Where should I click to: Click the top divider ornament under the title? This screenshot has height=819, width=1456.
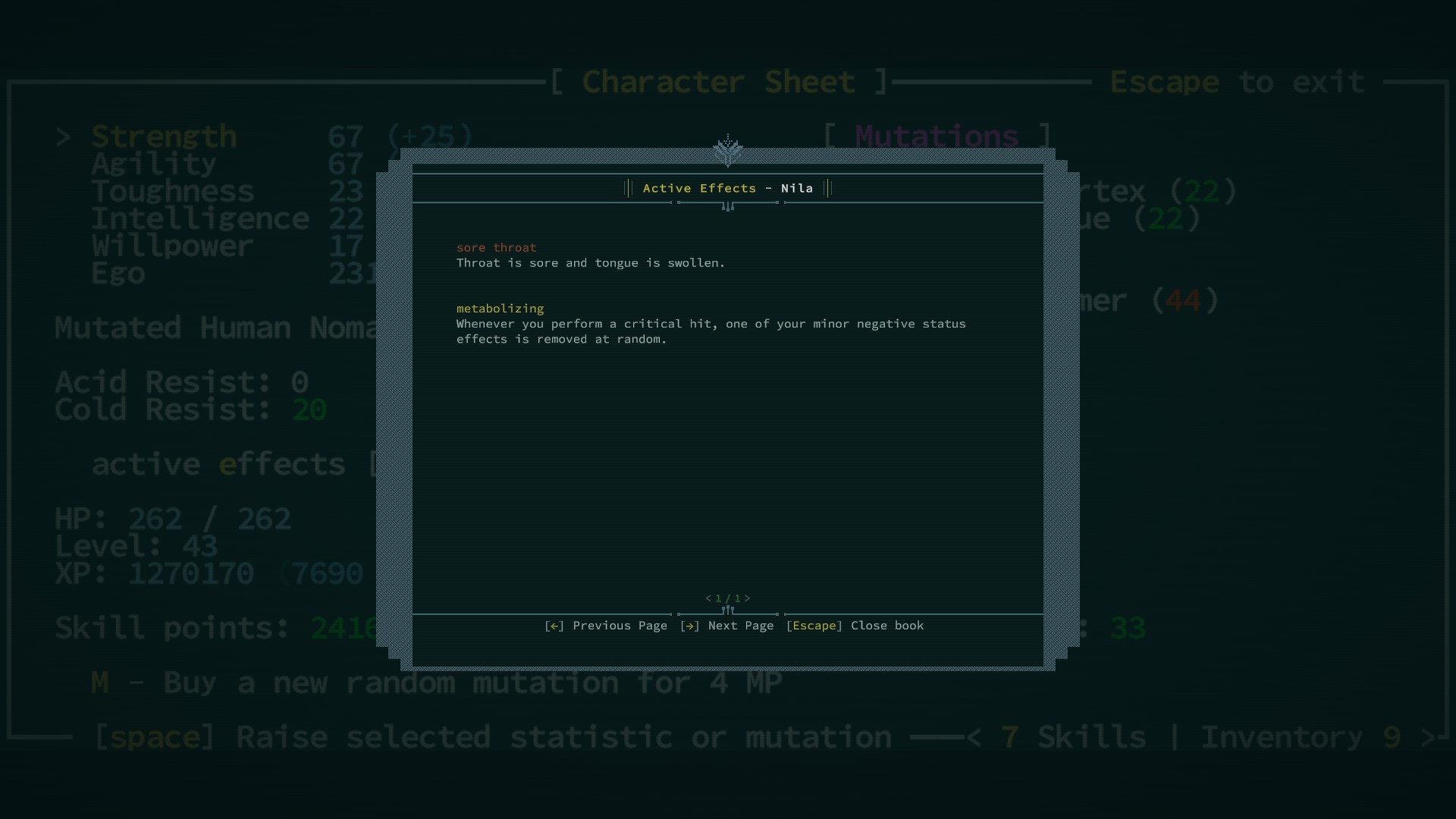point(728,206)
